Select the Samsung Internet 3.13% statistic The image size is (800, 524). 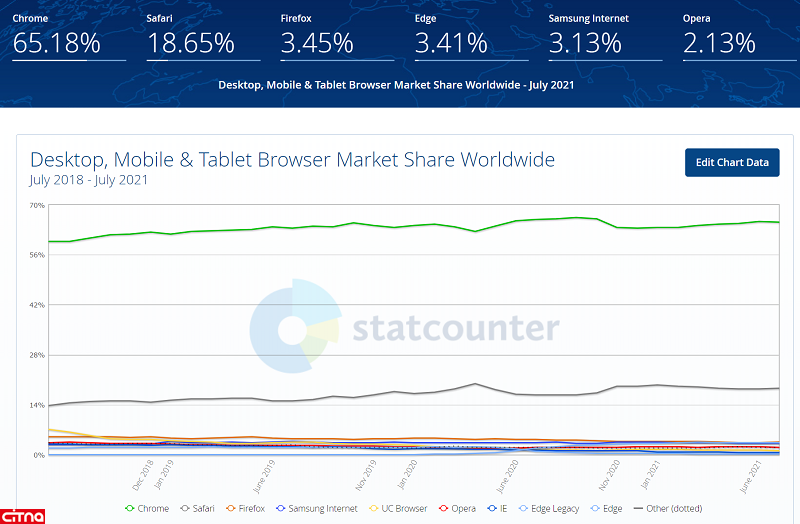point(585,43)
